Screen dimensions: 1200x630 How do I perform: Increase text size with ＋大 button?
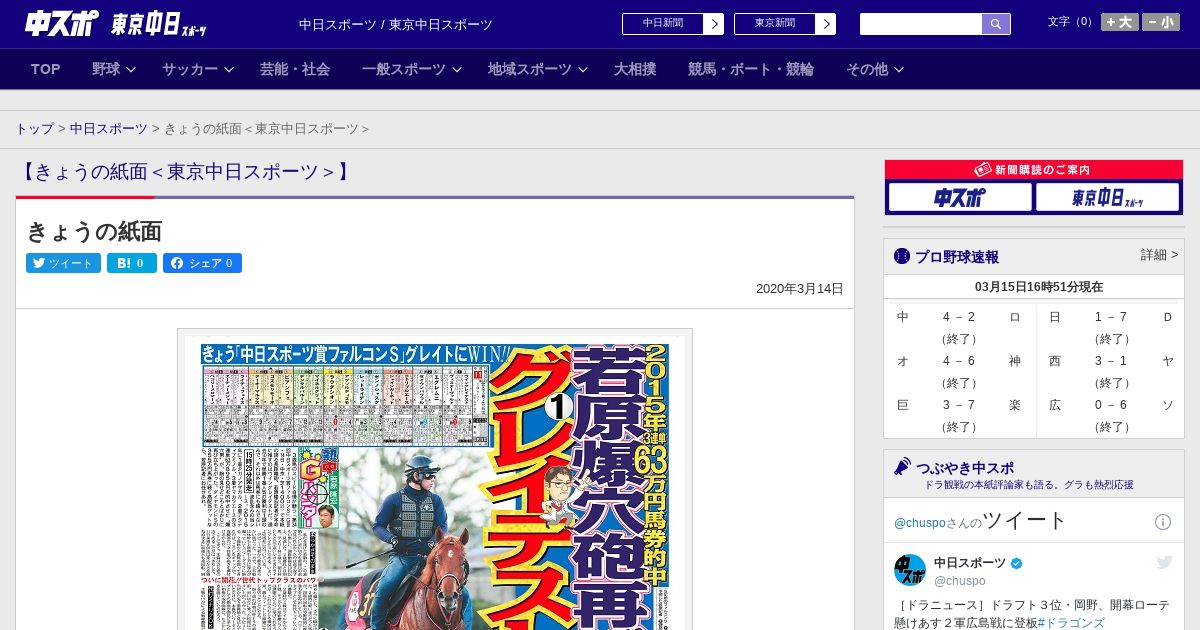click(1119, 22)
